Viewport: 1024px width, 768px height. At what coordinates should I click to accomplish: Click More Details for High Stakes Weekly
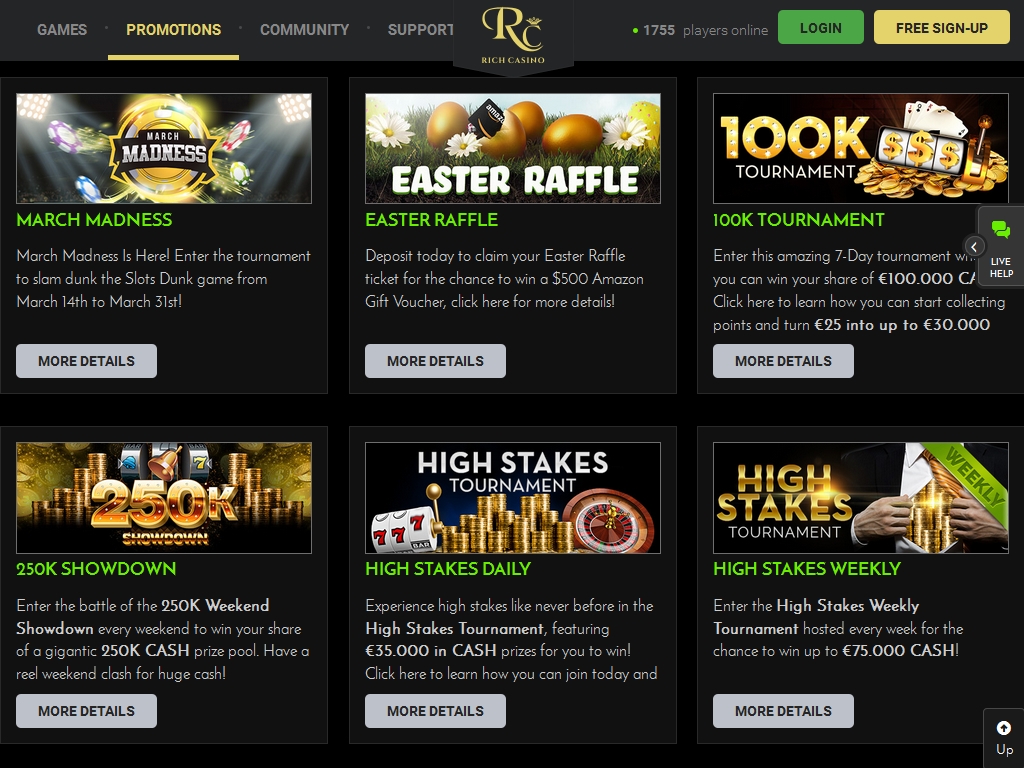pyautogui.click(x=783, y=711)
